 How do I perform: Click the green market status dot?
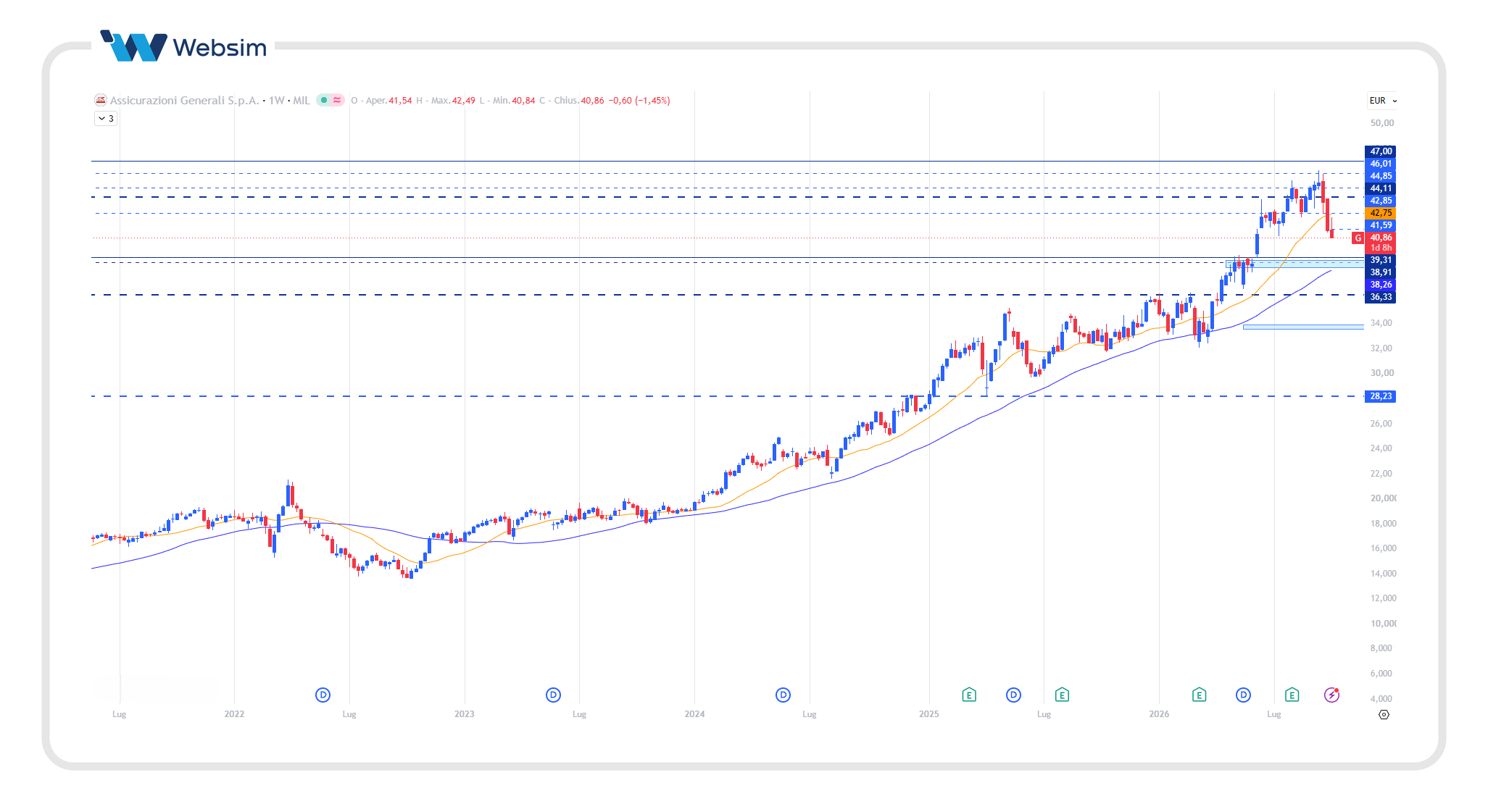coord(324,100)
